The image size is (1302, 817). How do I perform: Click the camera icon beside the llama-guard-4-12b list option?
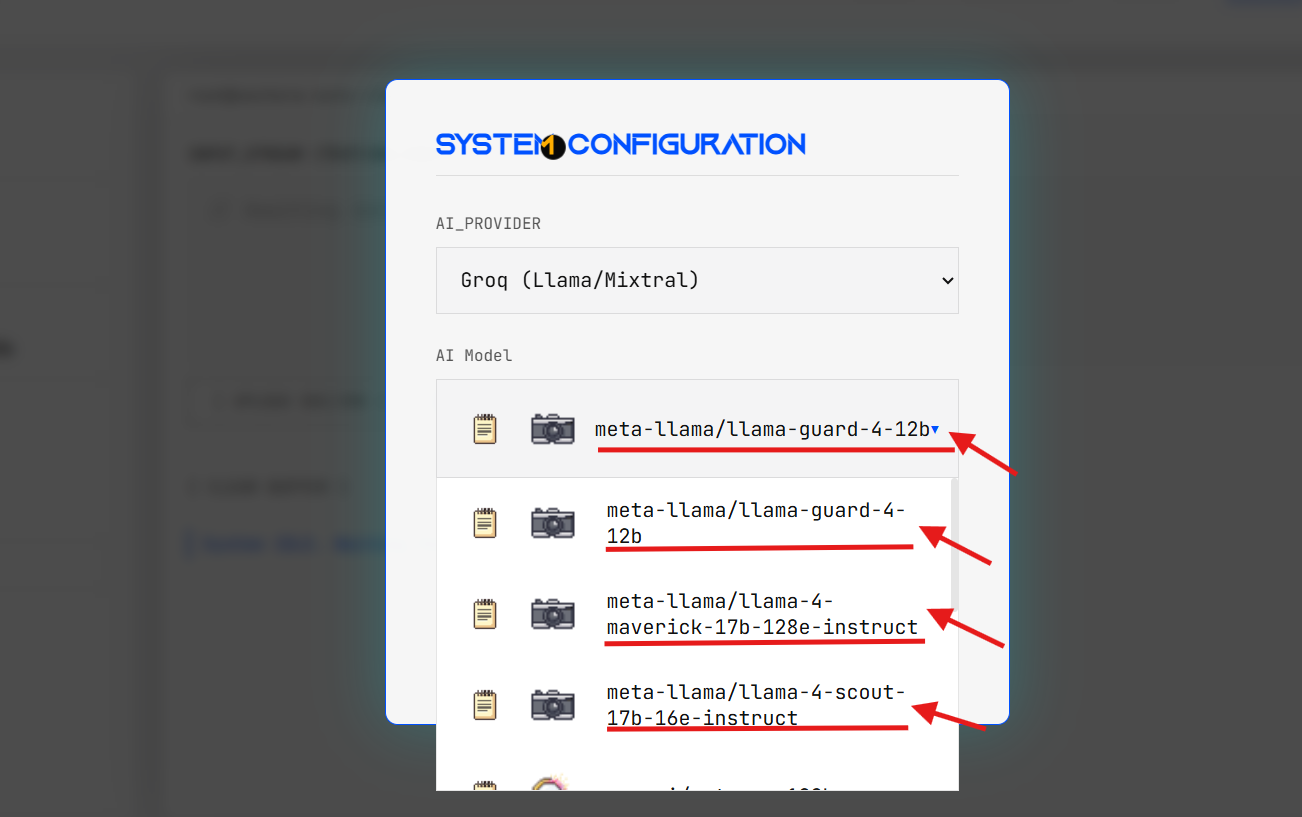[x=552, y=522]
